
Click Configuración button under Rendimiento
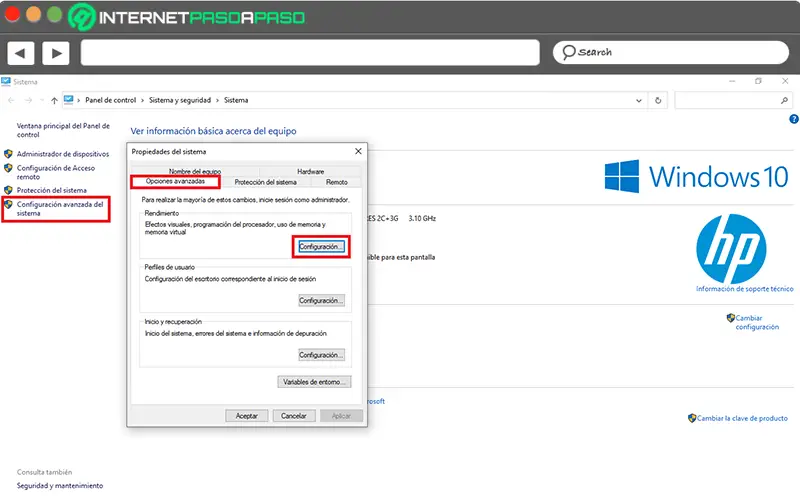click(321, 247)
